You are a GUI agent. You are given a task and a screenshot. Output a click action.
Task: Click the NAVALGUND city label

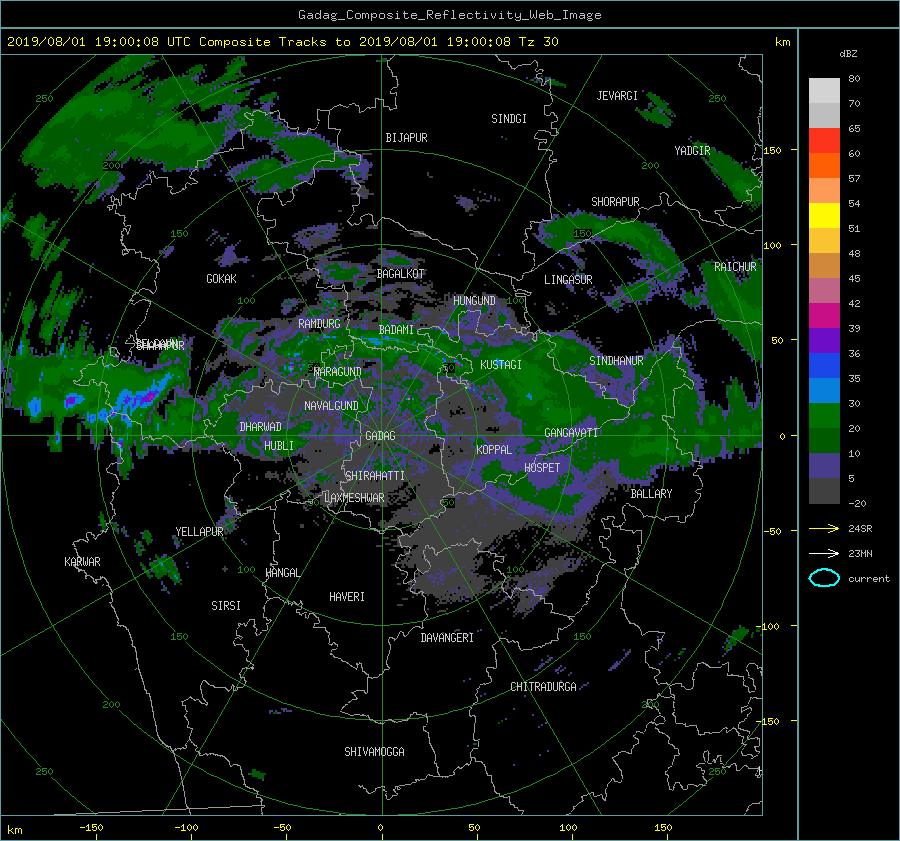pos(331,406)
